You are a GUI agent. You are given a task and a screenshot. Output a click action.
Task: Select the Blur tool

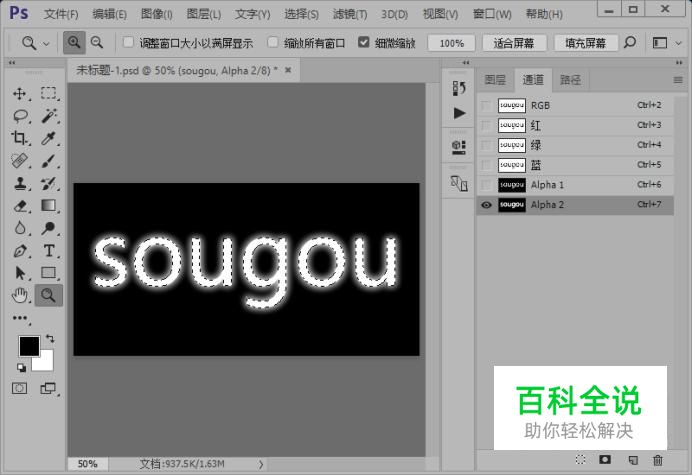pos(19,228)
